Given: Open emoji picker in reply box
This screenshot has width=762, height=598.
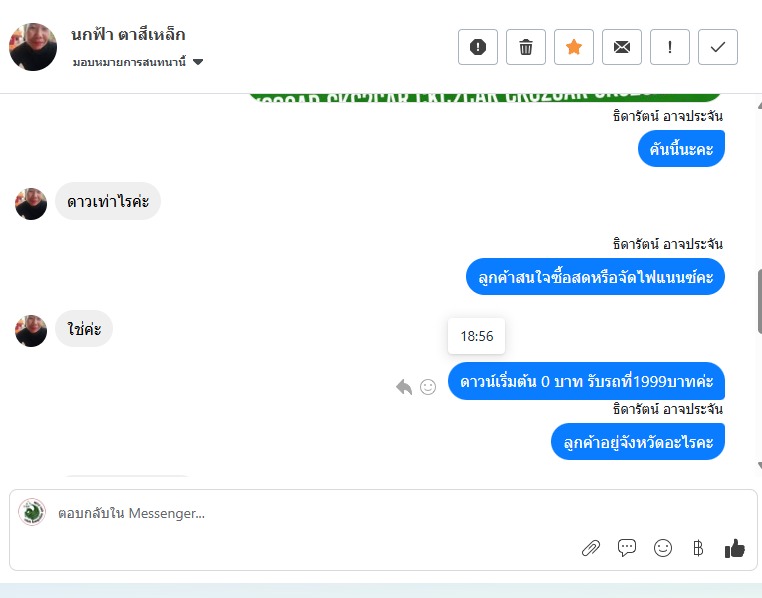Looking at the screenshot, I should coord(663,548).
